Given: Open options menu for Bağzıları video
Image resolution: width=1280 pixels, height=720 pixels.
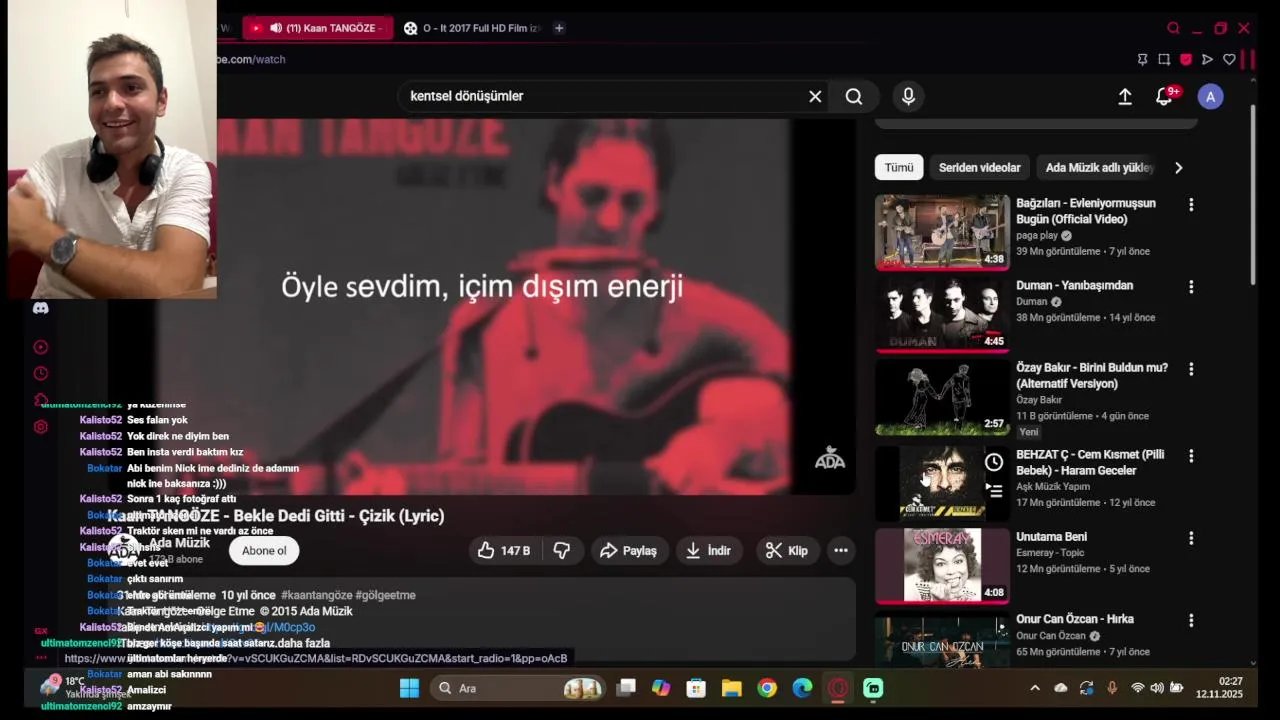Looking at the screenshot, I should coord(1191,204).
